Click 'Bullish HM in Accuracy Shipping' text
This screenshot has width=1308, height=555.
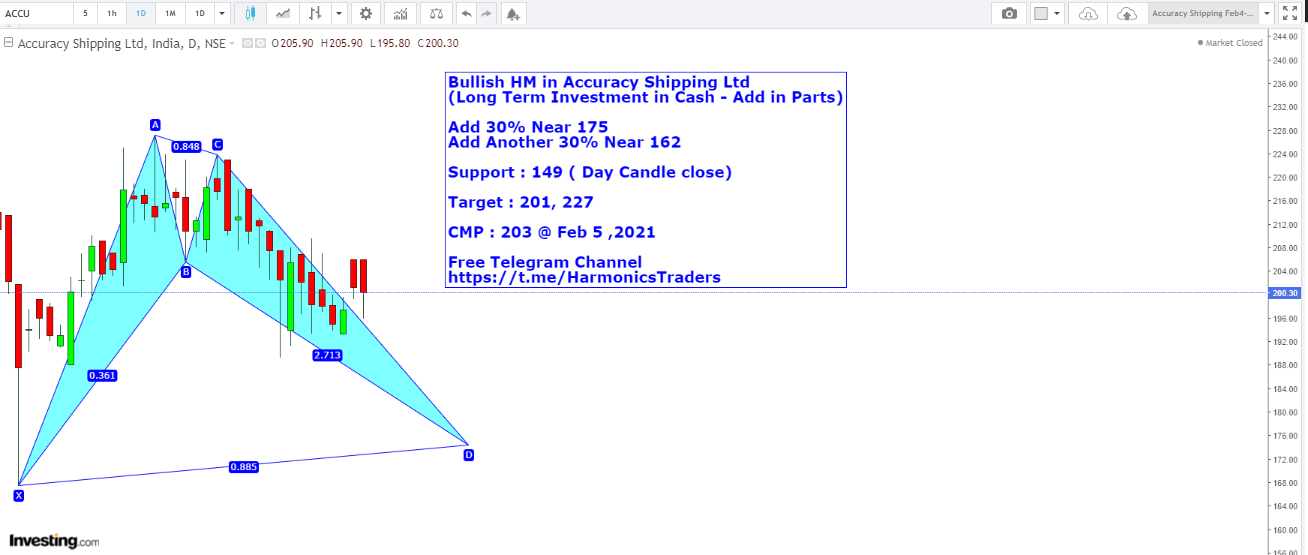click(599, 82)
